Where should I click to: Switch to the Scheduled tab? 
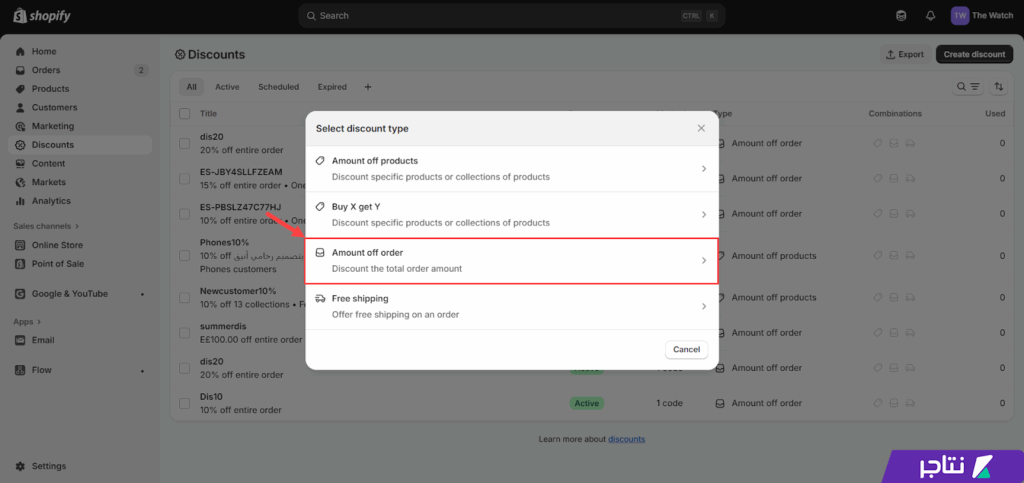coord(278,87)
